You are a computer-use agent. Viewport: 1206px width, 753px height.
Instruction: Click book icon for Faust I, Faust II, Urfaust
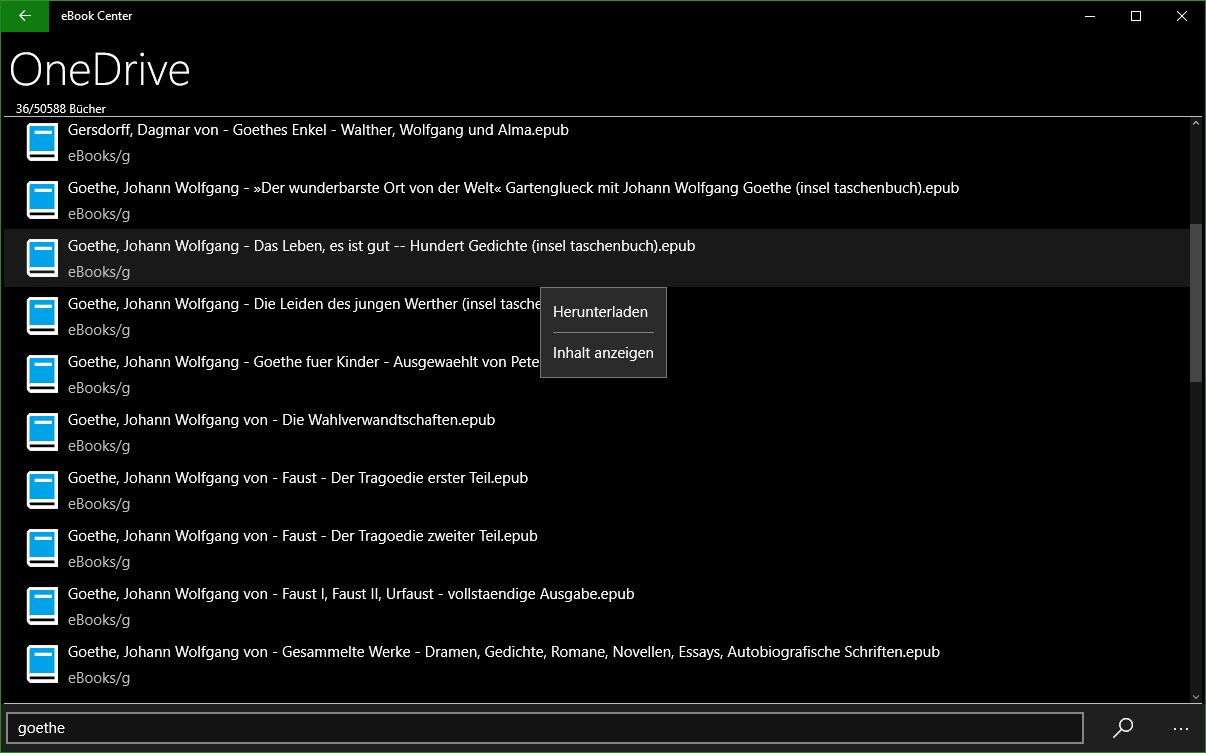pos(42,606)
